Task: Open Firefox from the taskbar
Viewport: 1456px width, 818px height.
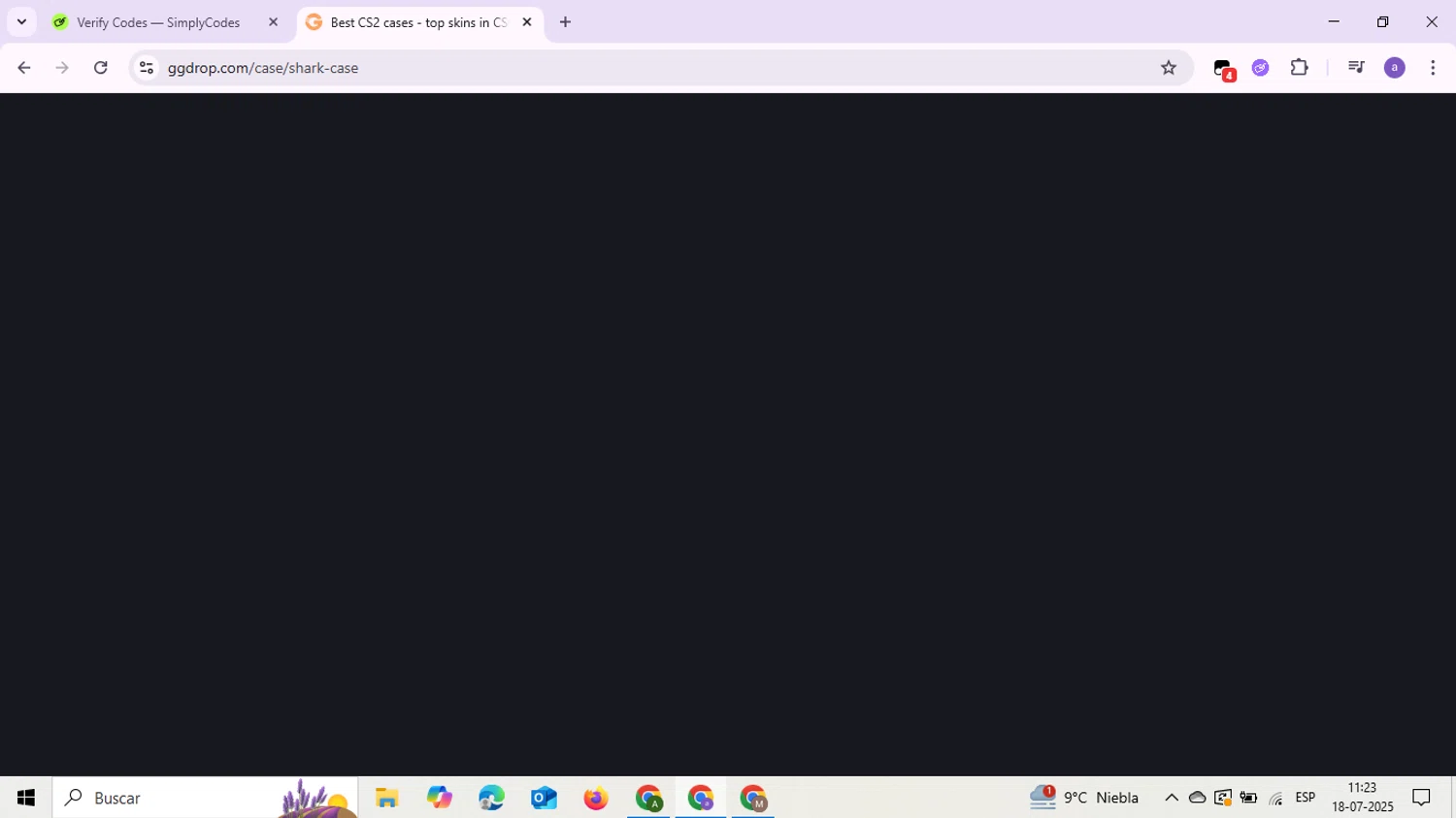Action: point(596,798)
